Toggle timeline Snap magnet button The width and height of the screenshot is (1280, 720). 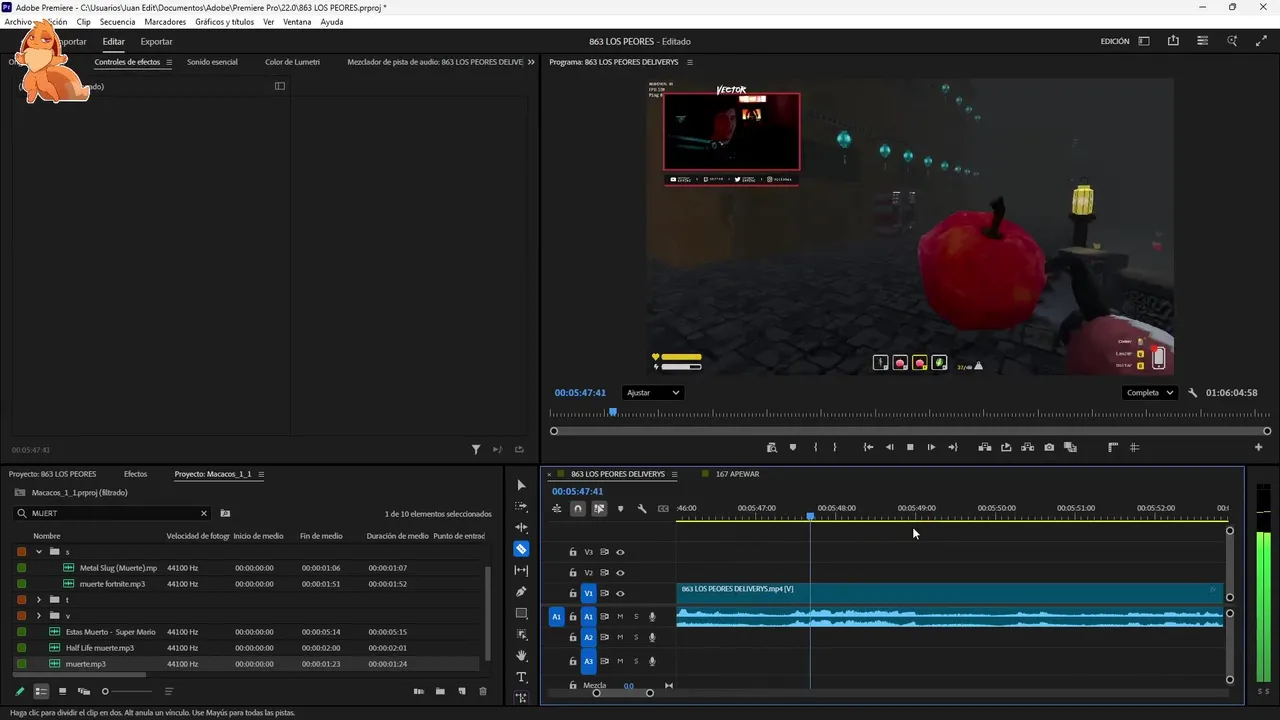577,508
